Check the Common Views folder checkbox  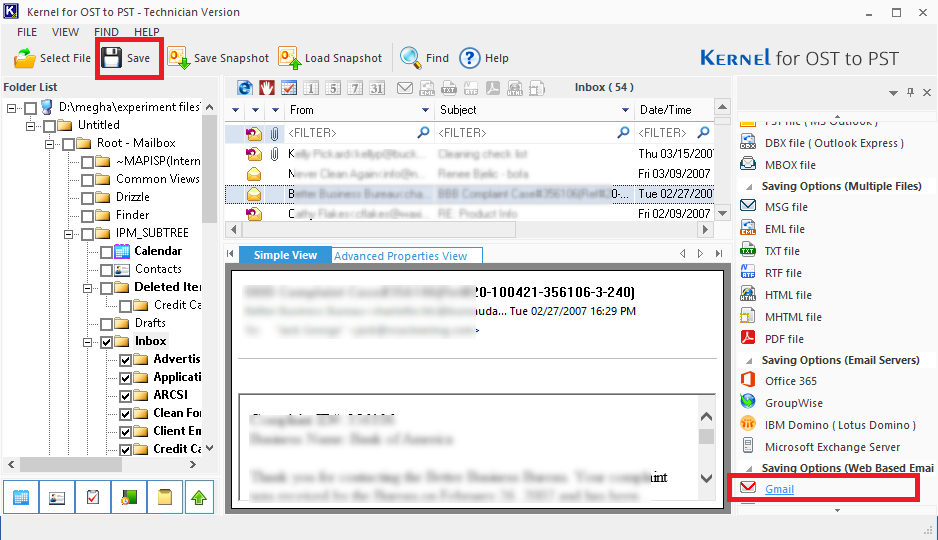point(87,180)
